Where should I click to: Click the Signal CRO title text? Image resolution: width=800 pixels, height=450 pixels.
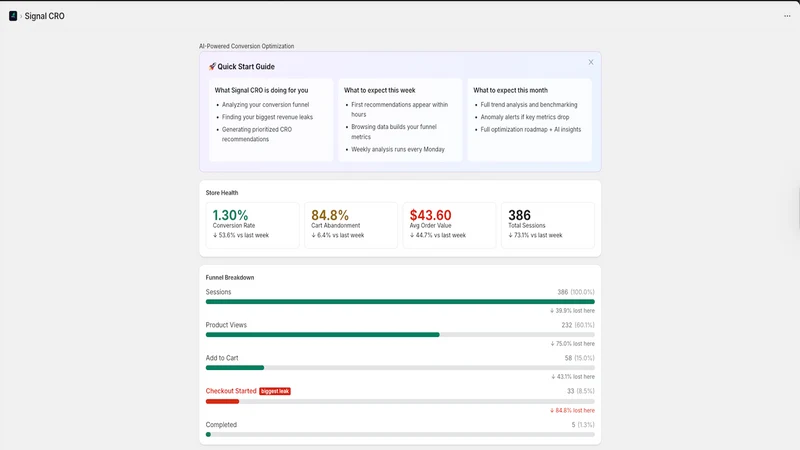44,16
